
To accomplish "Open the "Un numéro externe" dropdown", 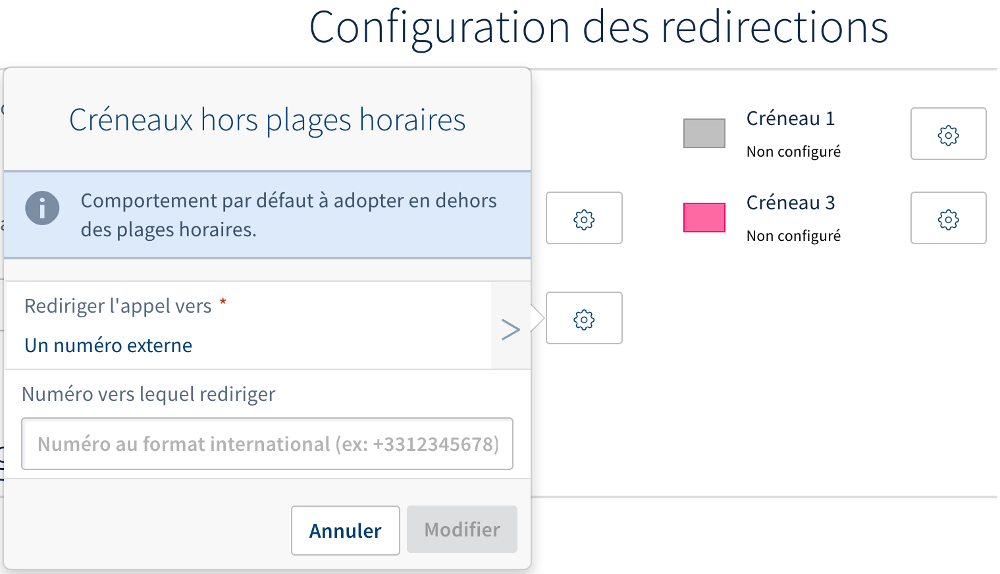I will (x=109, y=346).
